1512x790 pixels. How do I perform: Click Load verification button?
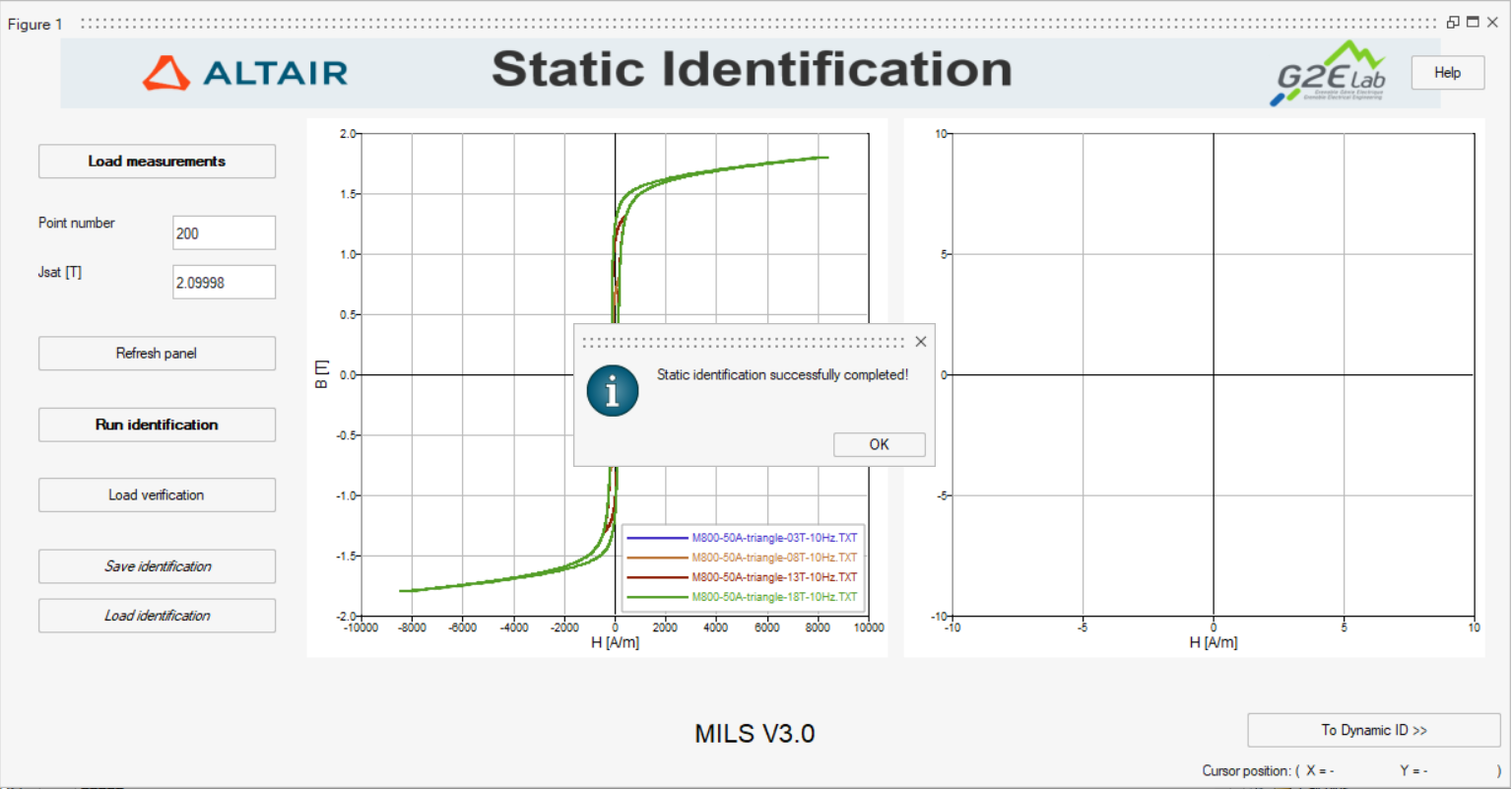(157, 495)
